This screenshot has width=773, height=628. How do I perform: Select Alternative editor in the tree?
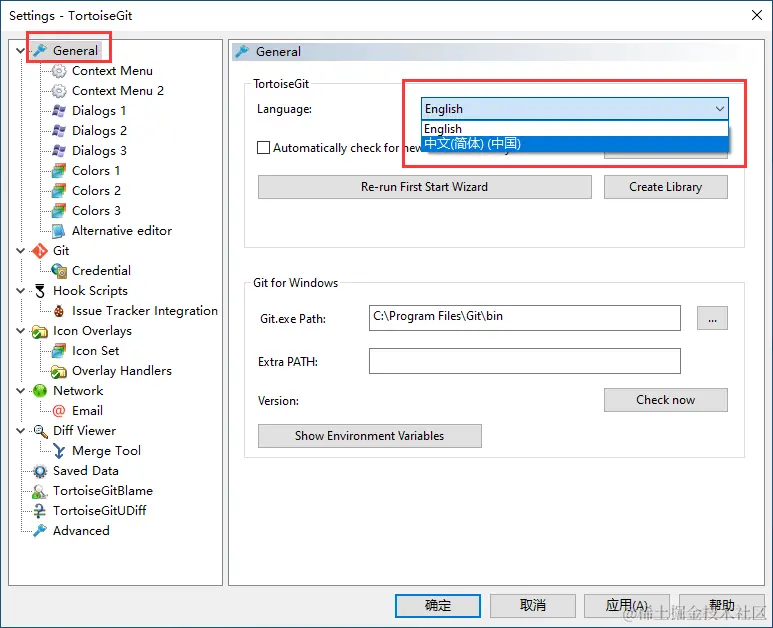click(x=122, y=231)
